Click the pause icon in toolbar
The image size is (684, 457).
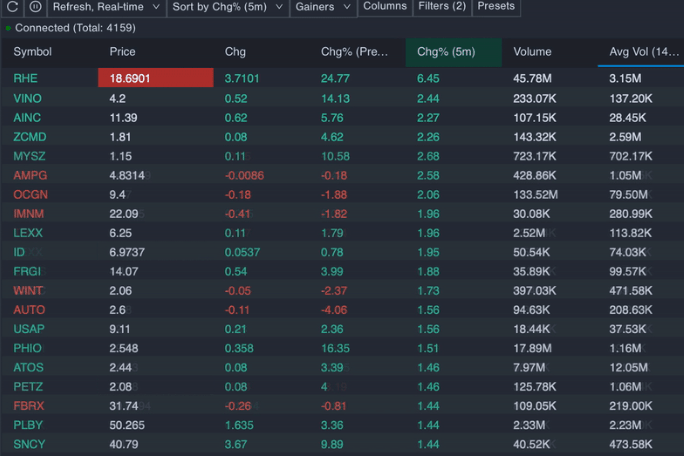tap(35, 7)
